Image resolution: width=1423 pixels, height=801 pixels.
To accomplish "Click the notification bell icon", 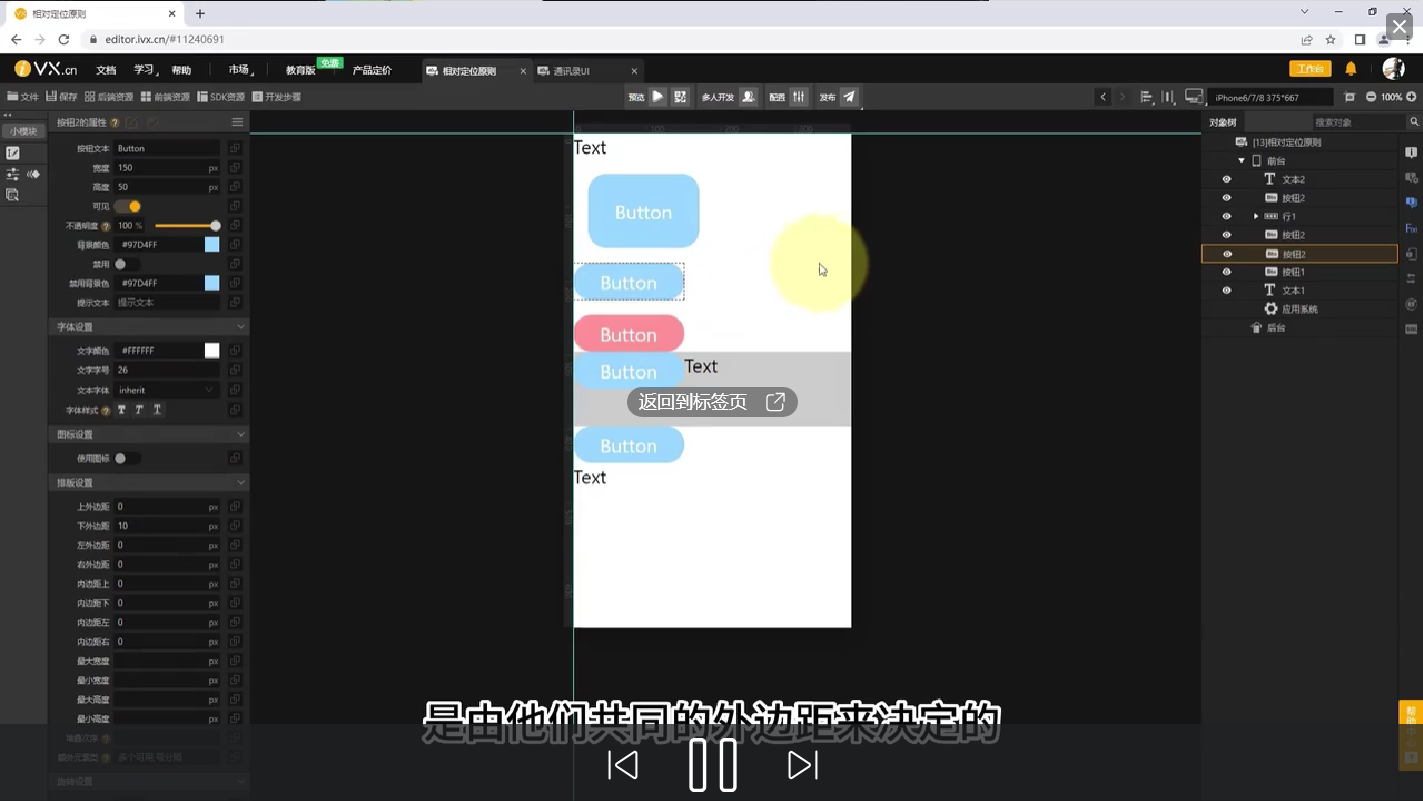I will (x=1351, y=69).
